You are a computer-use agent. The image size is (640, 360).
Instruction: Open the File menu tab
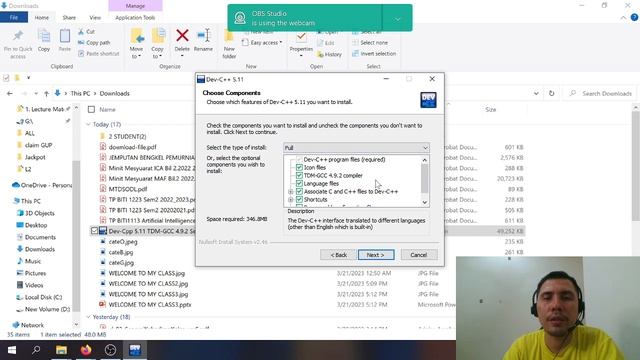point(14,18)
